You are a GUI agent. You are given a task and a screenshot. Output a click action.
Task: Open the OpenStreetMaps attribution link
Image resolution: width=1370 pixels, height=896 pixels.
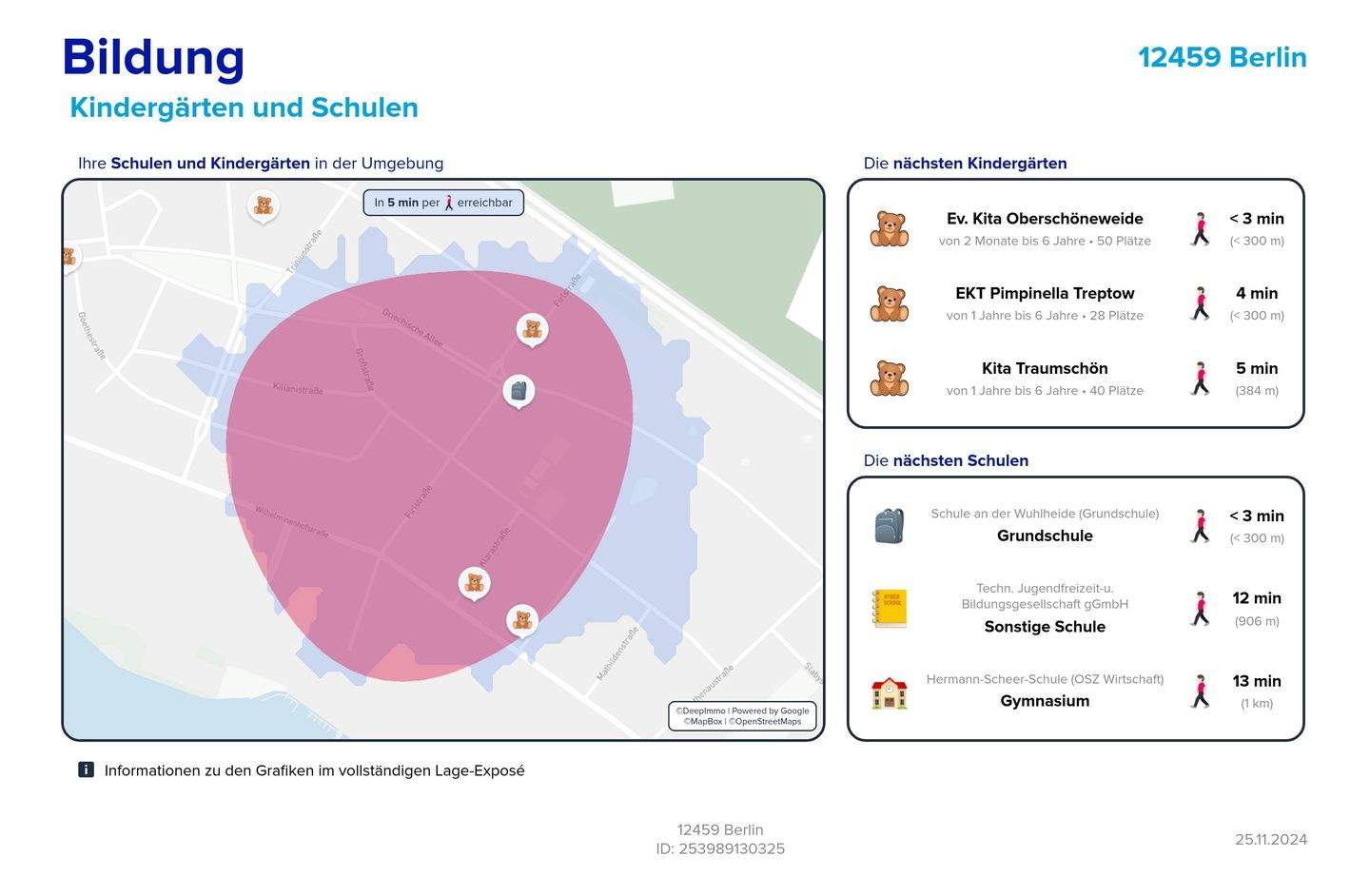point(766,722)
